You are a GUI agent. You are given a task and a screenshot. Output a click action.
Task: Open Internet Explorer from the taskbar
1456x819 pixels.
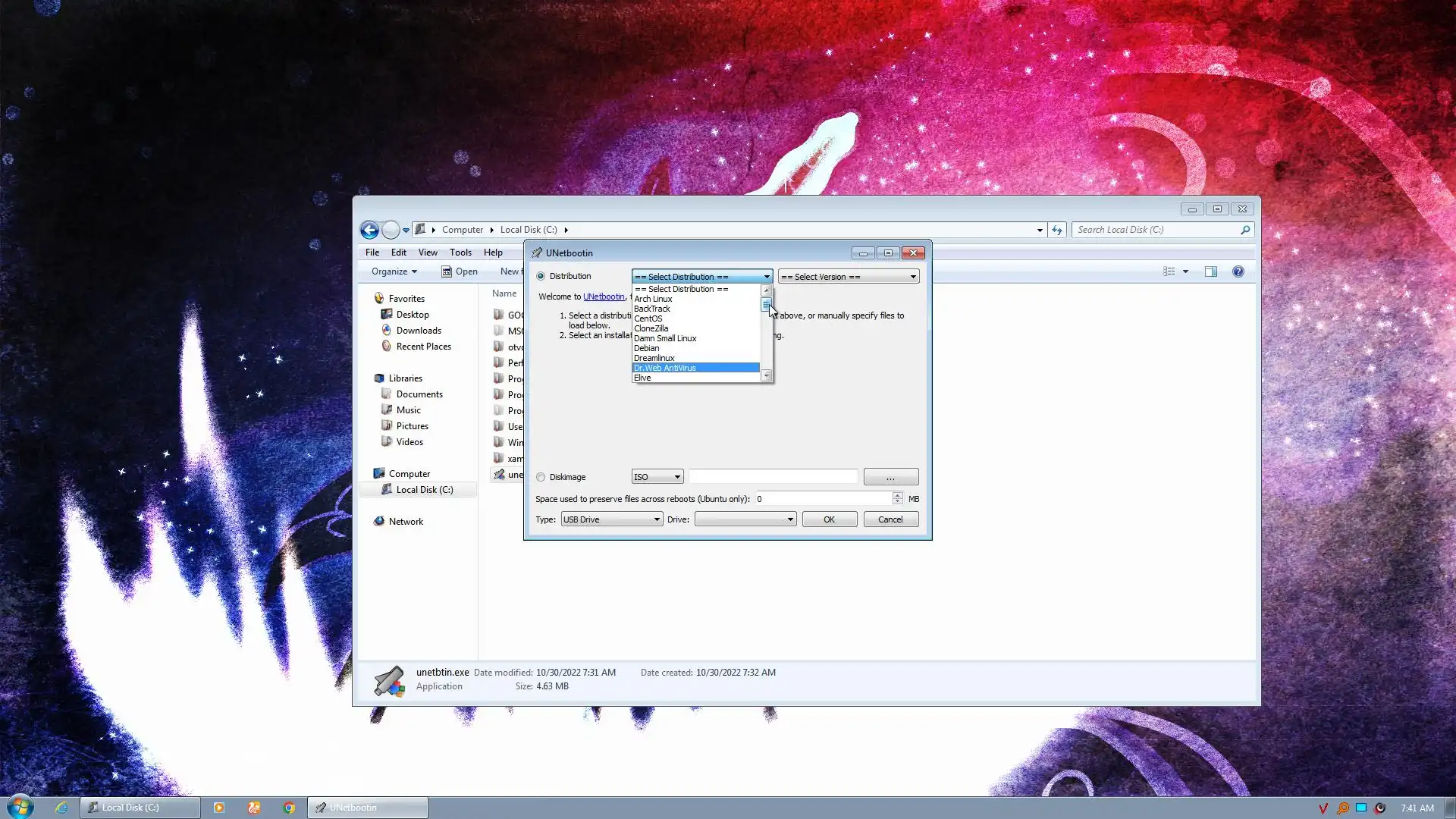[x=61, y=808]
